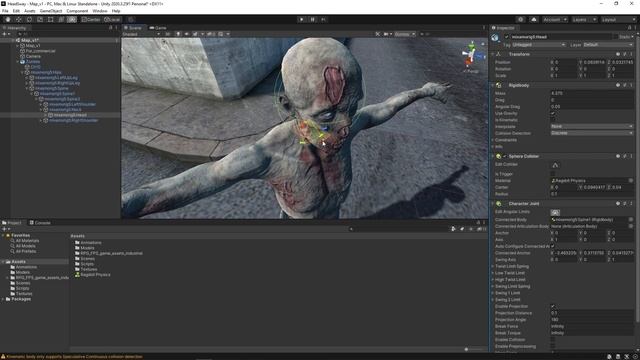Toggle scene lighting bulb icon

[x=178, y=34]
